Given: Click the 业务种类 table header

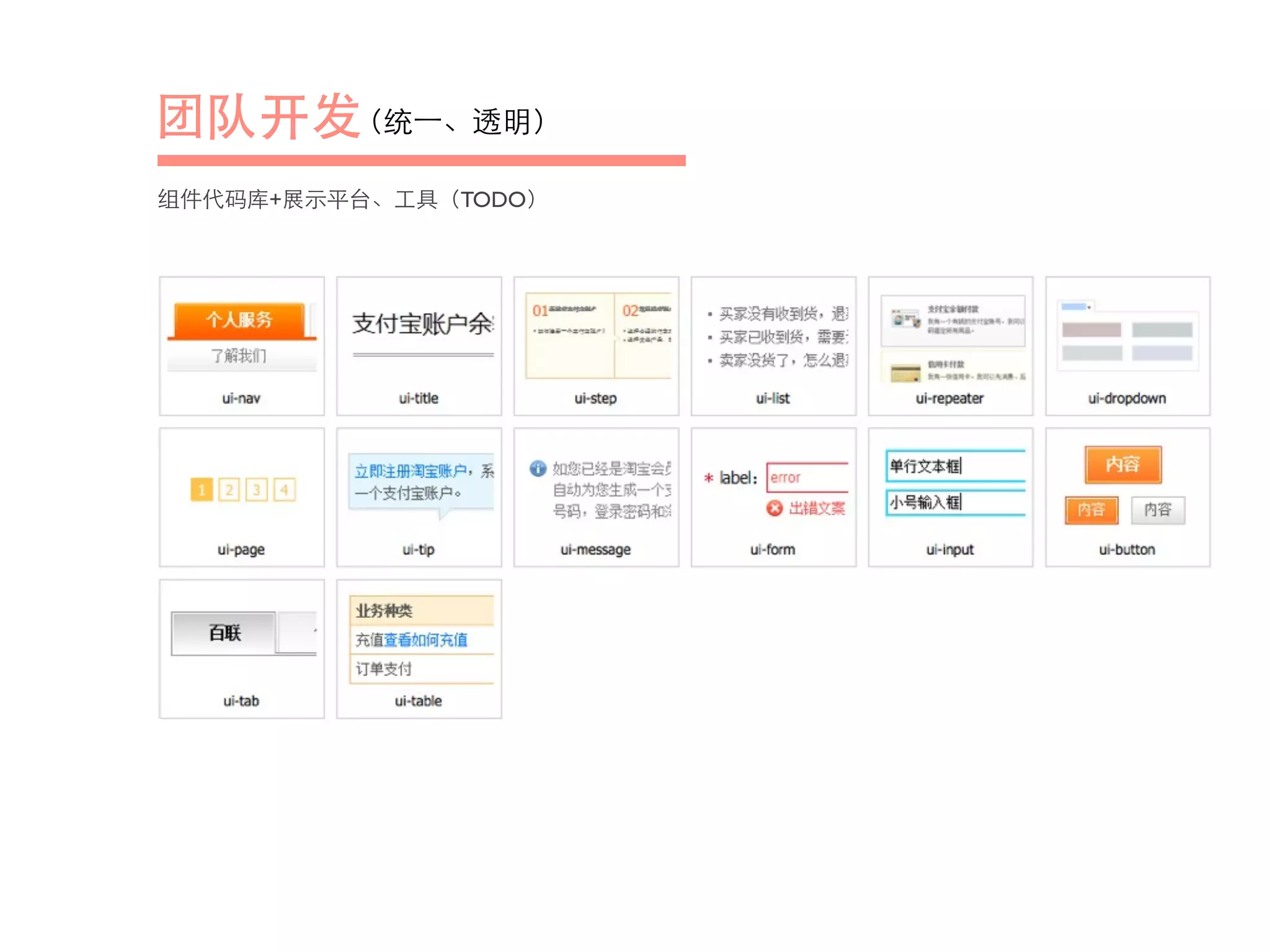Looking at the screenshot, I should [422, 610].
